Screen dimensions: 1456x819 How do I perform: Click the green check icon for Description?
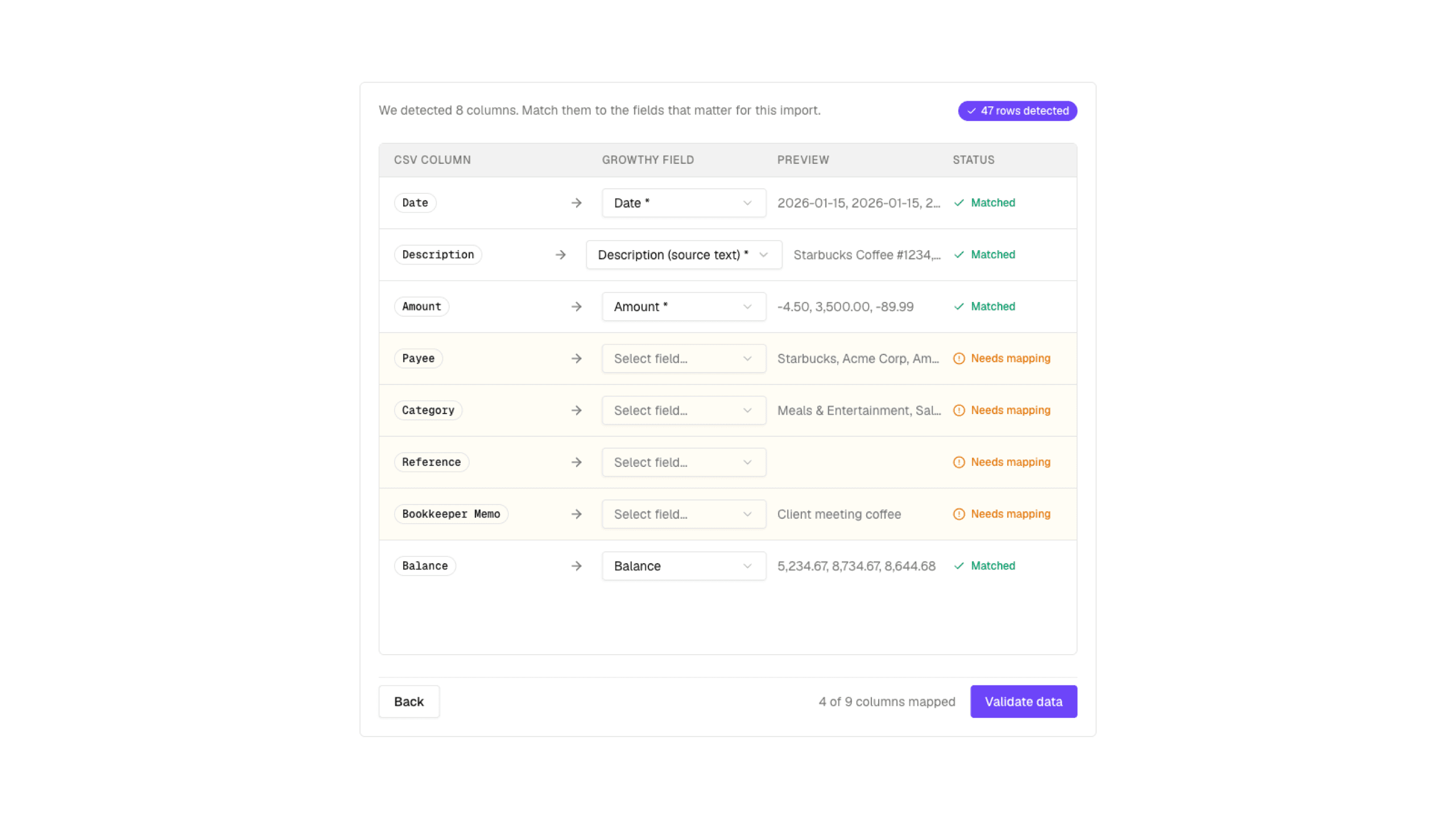[x=959, y=255]
